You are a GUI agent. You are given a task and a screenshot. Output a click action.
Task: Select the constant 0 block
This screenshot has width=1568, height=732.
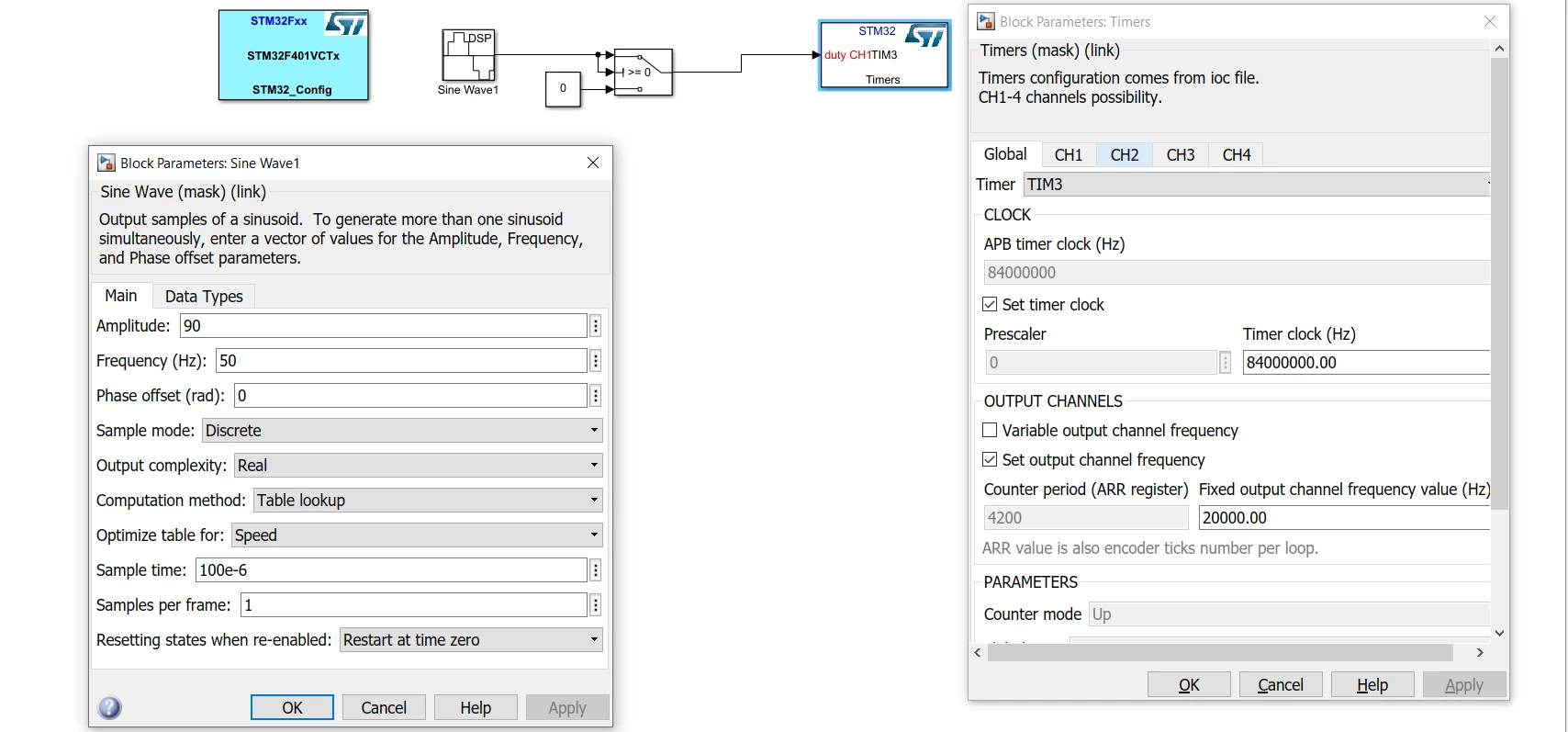pos(563,89)
